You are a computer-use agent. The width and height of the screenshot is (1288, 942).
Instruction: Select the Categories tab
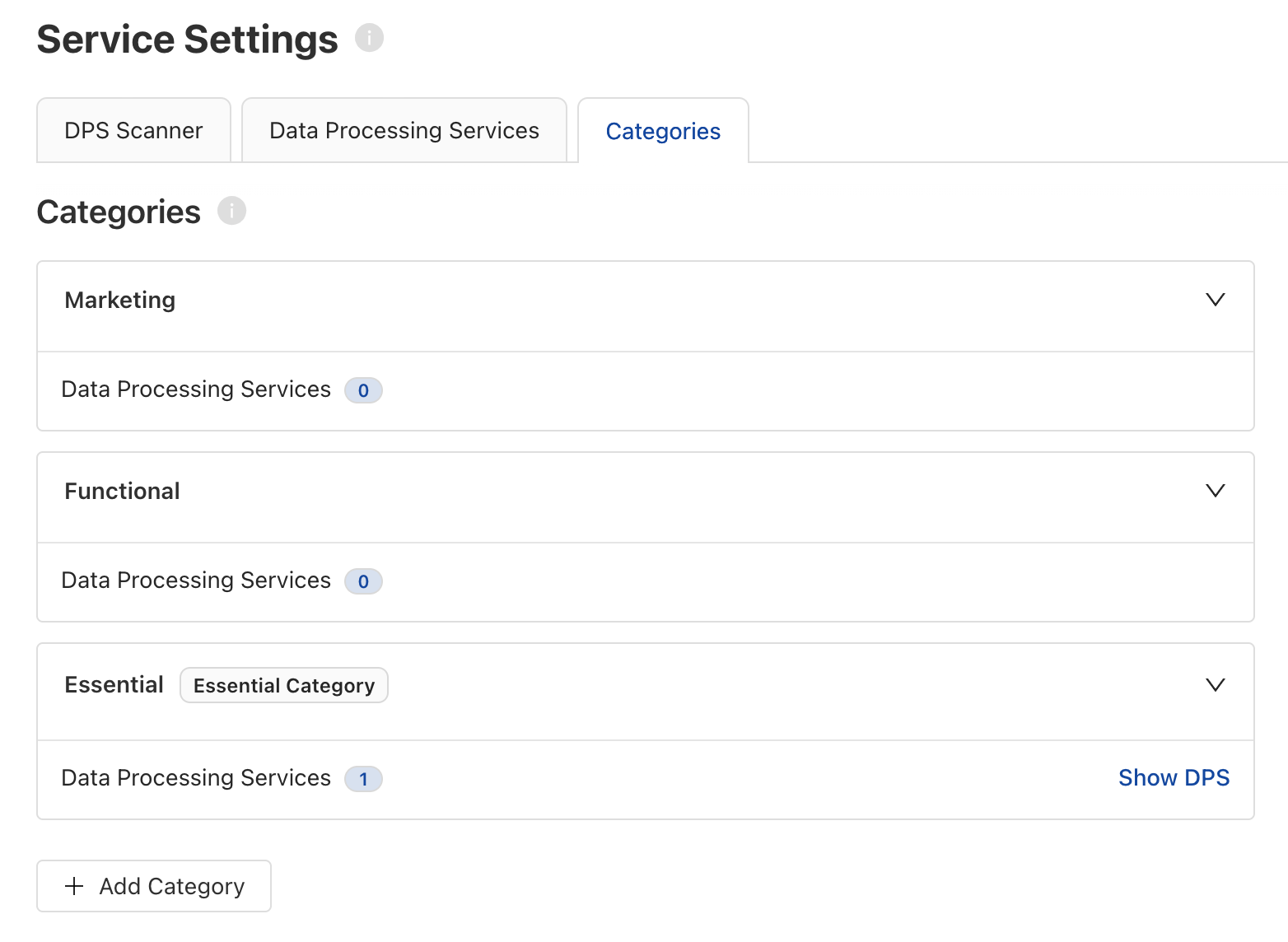[663, 130]
